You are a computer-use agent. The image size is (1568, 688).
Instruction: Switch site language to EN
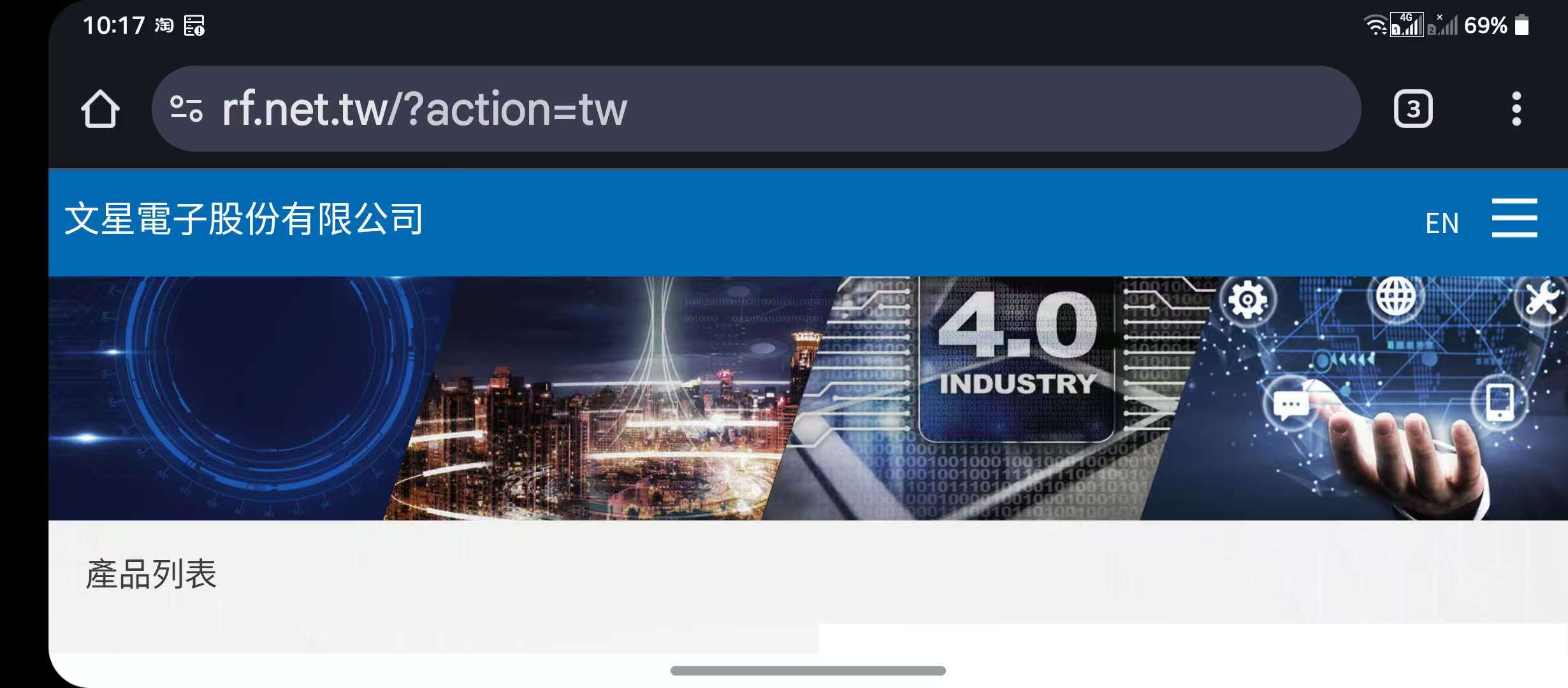(x=1442, y=224)
